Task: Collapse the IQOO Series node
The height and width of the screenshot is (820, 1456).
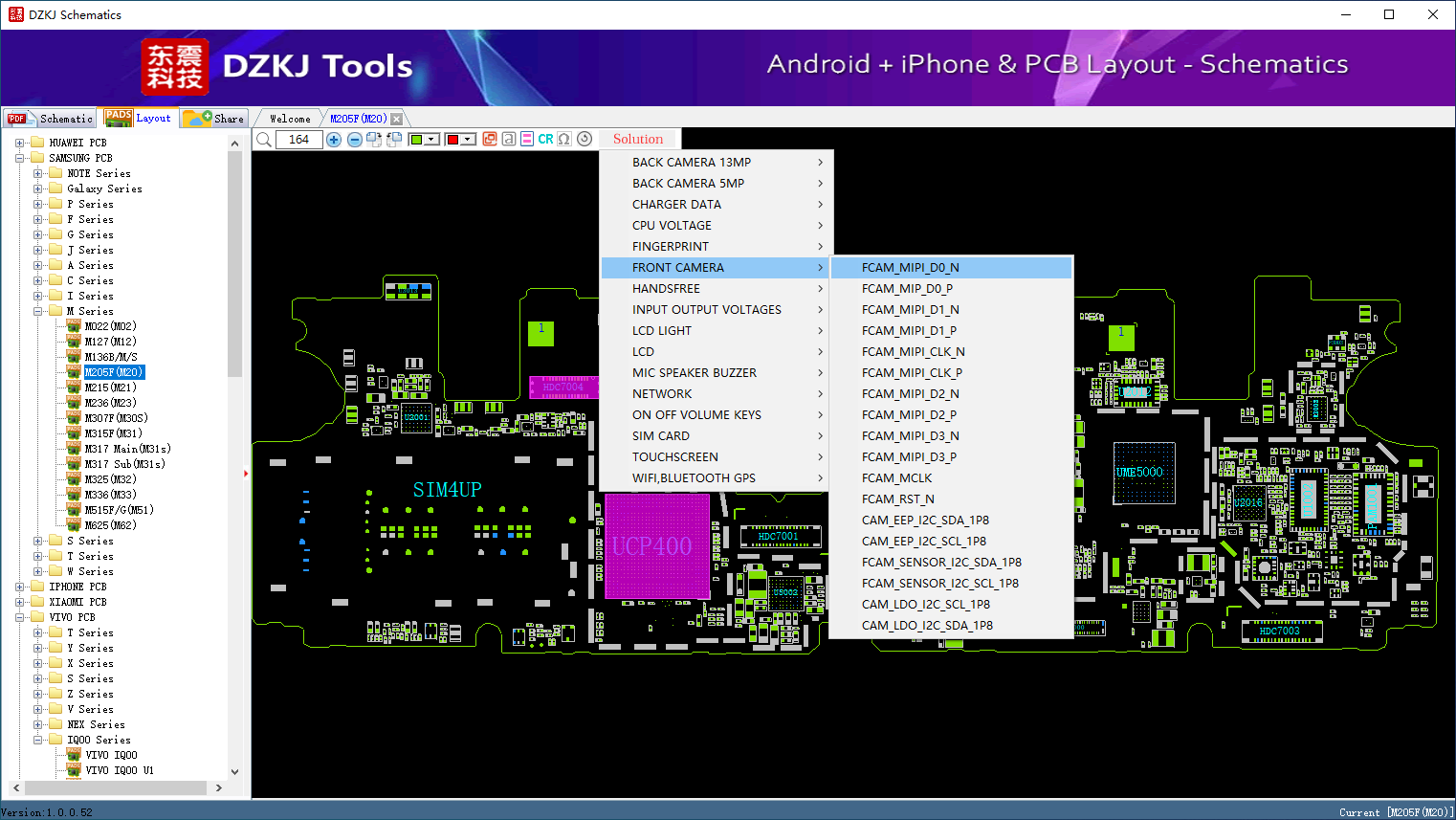Action: 38,740
